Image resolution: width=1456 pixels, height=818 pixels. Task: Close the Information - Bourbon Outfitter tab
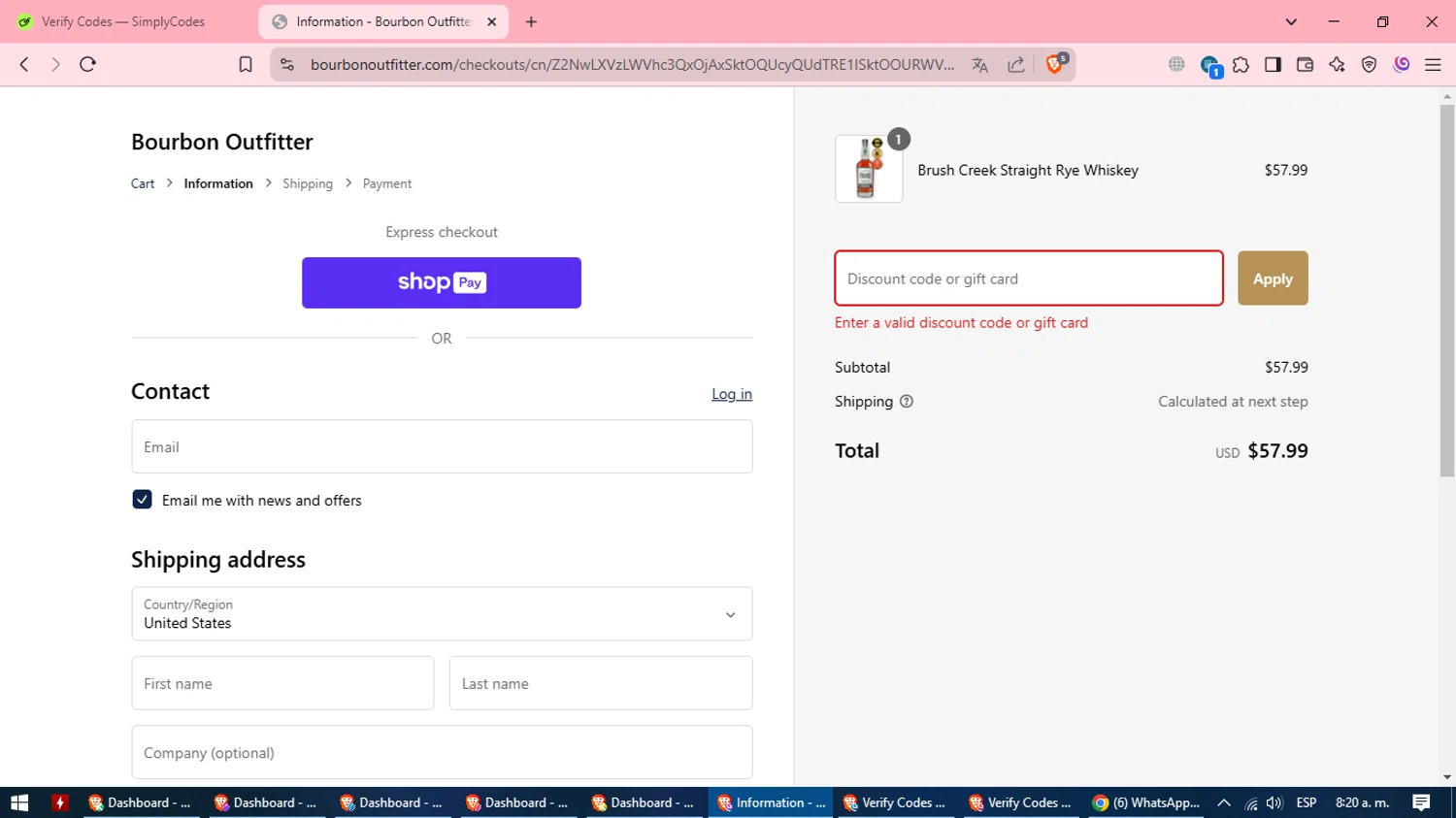[491, 21]
